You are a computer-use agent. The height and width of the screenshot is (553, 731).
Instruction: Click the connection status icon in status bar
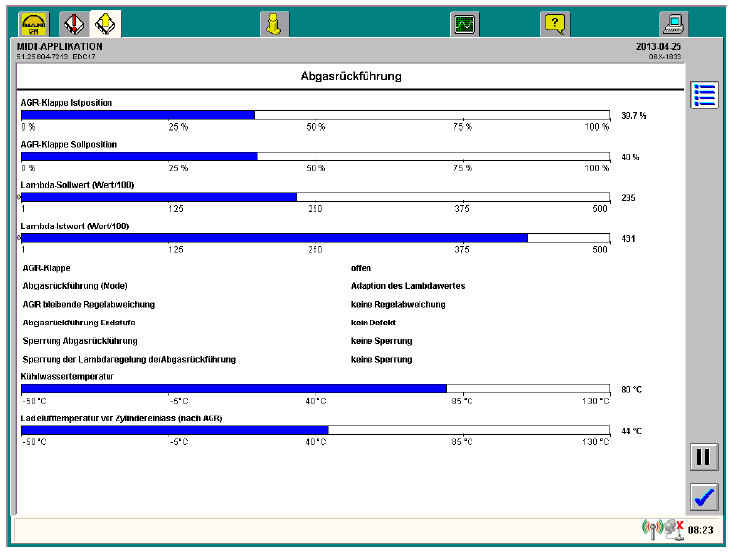click(x=663, y=529)
